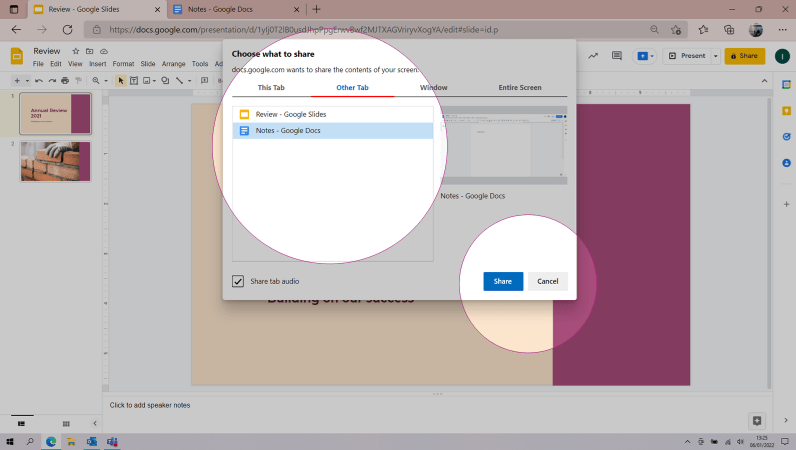Image resolution: width=796 pixels, height=450 pixels.
Task: Open the Insert menu
Action: [97, 64]
